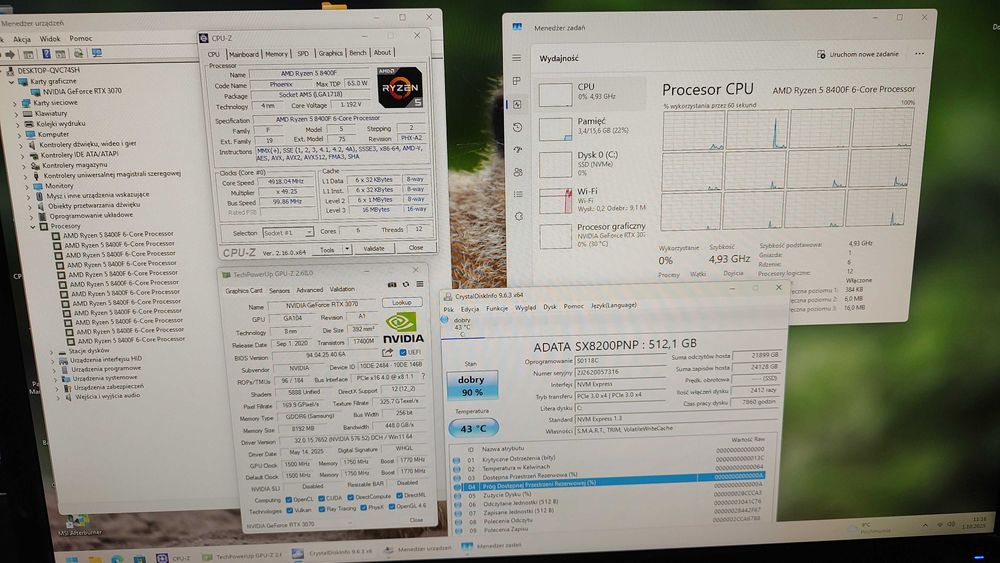The height and width of the screenshot is (563, 1000).
Task: Expand Kontrolery magazynu node in Device Manager
Action: pyautogui.click(x=24, y=166)
